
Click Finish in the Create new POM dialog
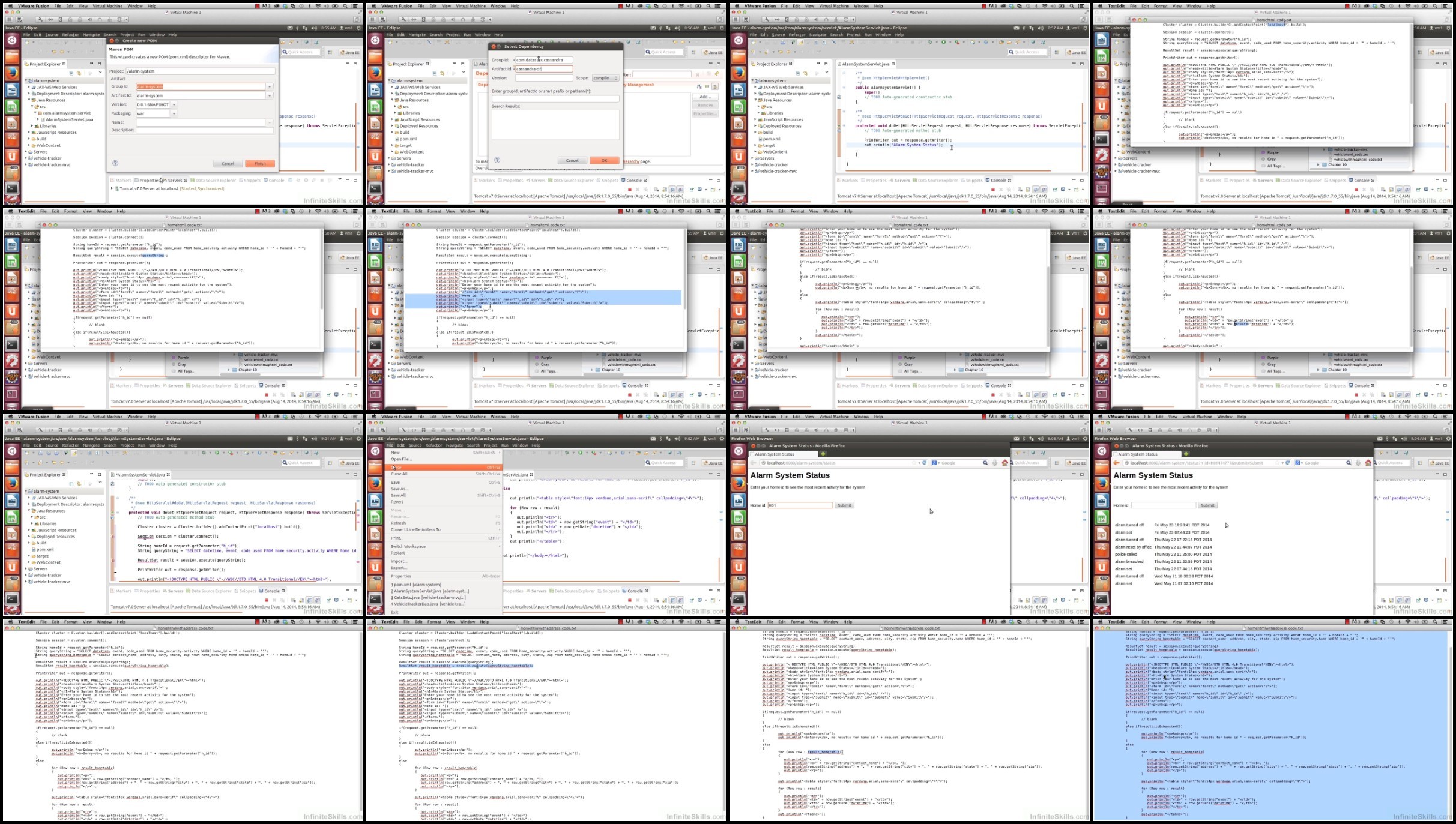[259, 163]
